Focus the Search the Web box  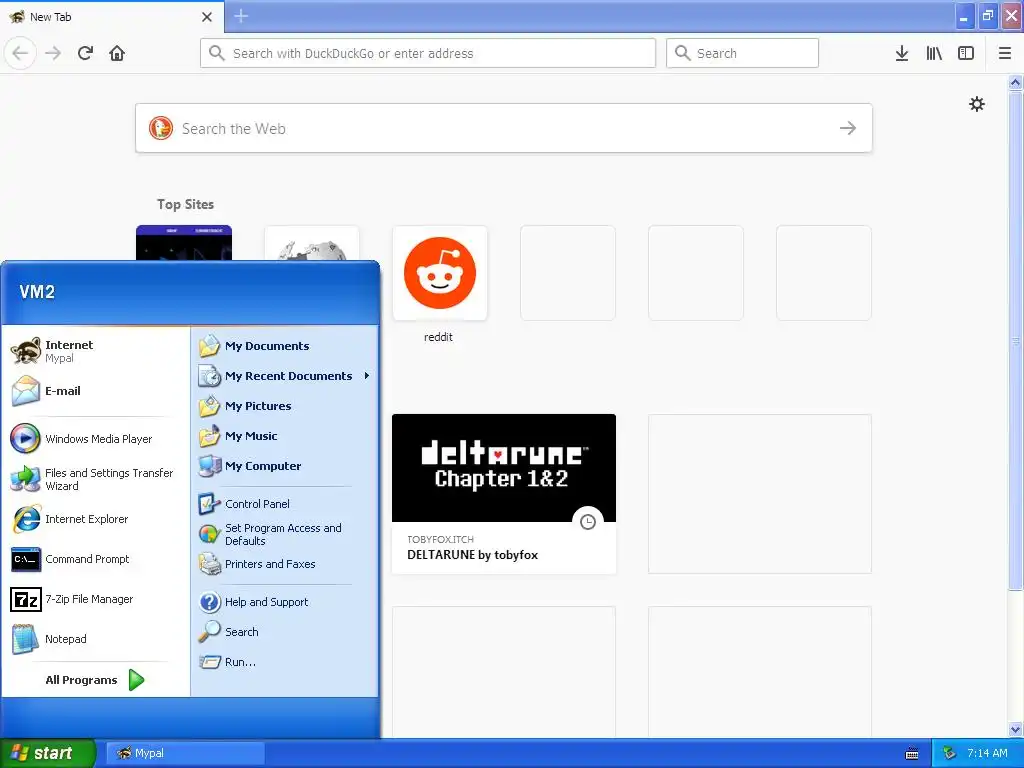(504, 128)
